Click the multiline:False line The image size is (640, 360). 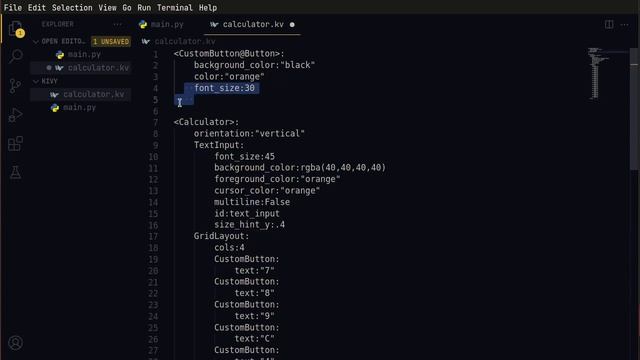pyautogui.click(x=252, y=202)
